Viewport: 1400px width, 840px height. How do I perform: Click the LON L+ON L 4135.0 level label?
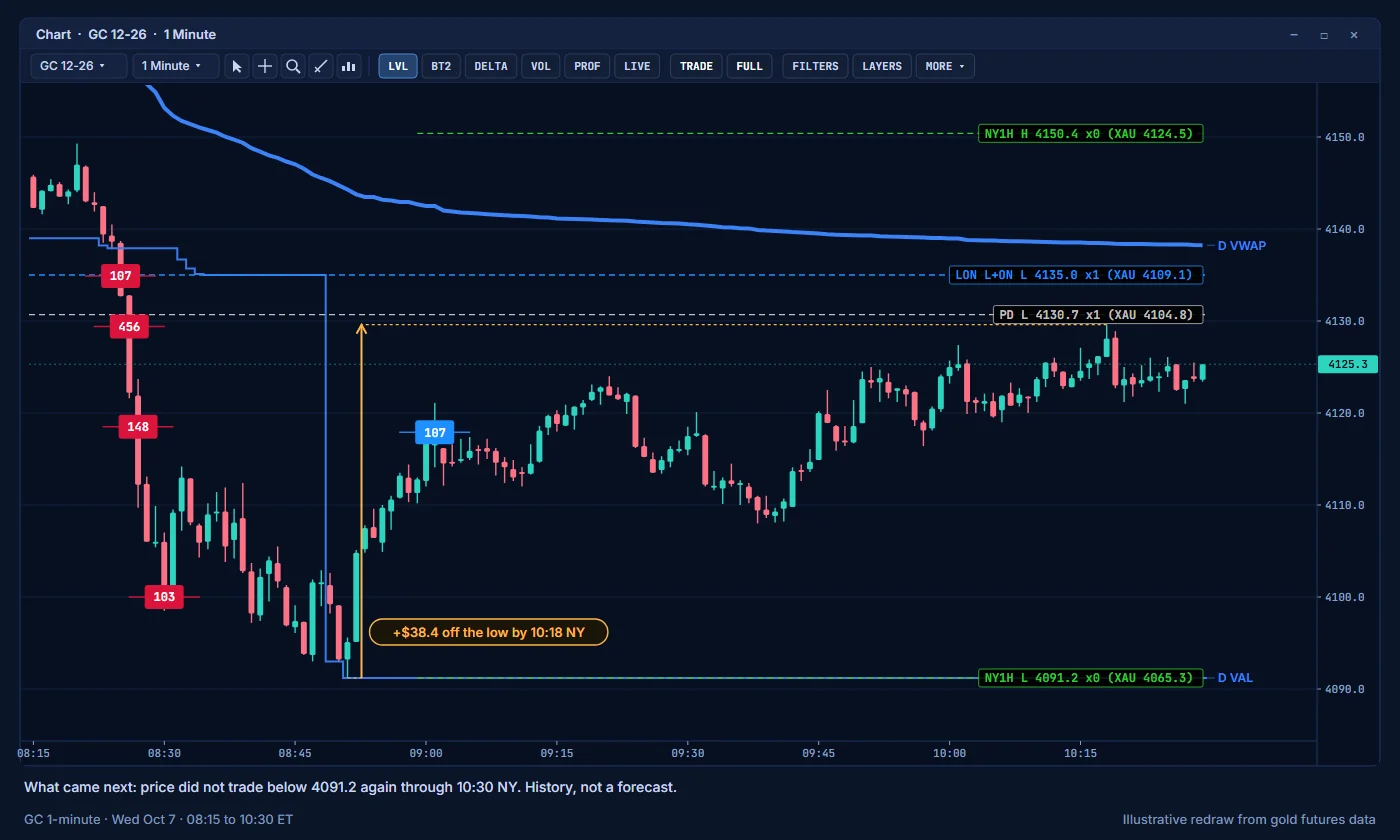pos(1077,275)
